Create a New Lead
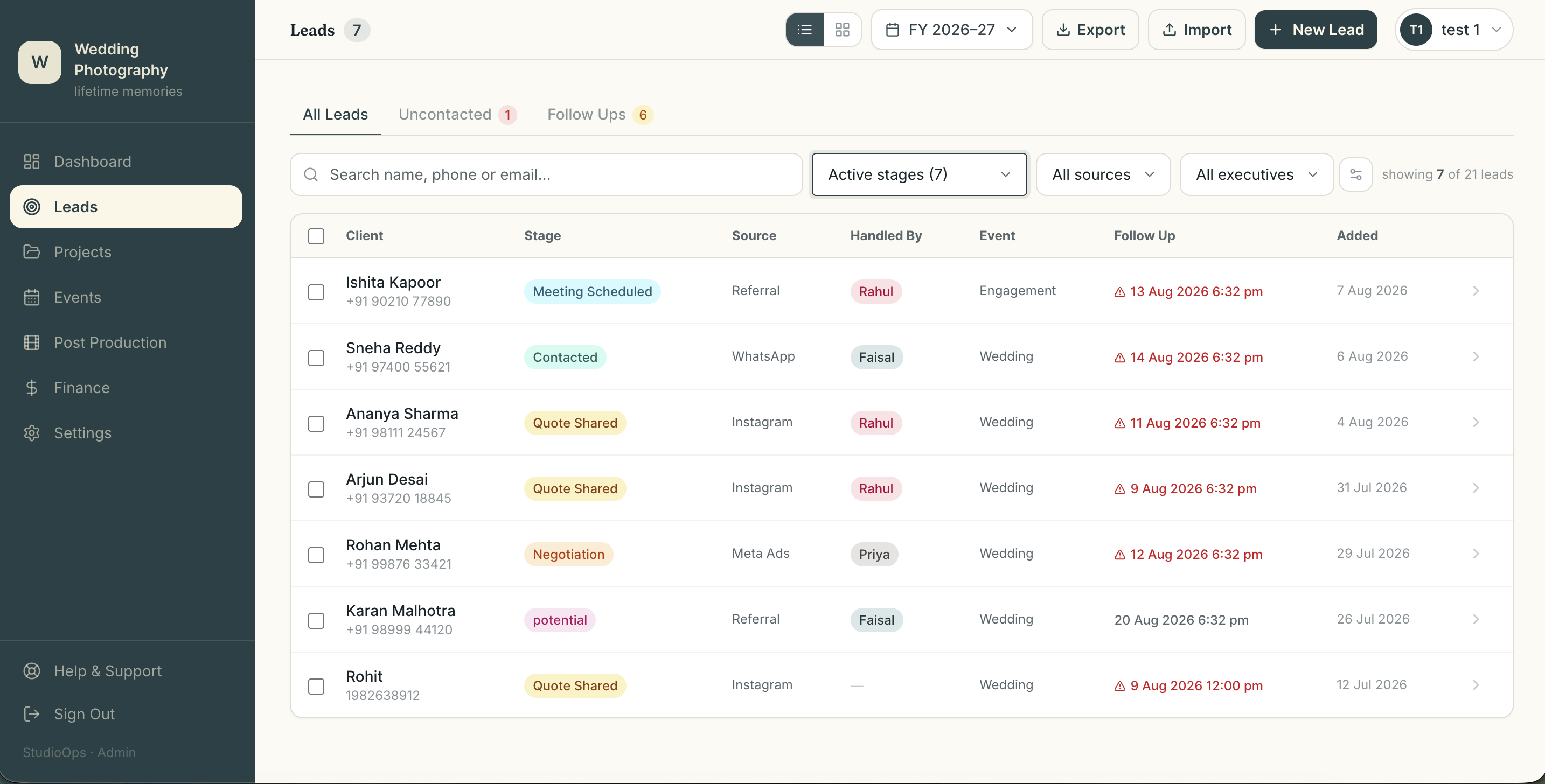Screen dimensions: 1545x784 pyautogui.click(x=1316, y=30)
